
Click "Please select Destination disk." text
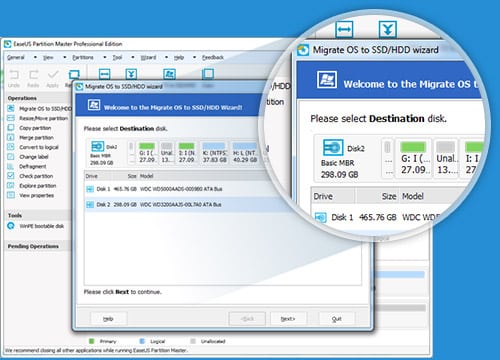(x=125, y=129)
